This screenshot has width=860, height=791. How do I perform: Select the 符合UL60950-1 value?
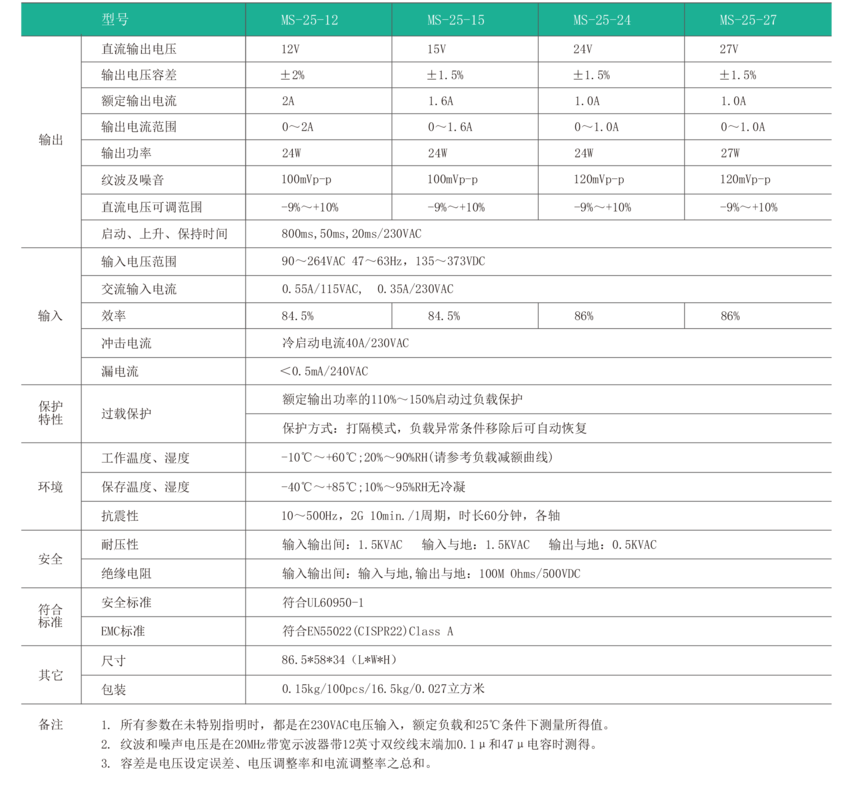click(323, 603)
